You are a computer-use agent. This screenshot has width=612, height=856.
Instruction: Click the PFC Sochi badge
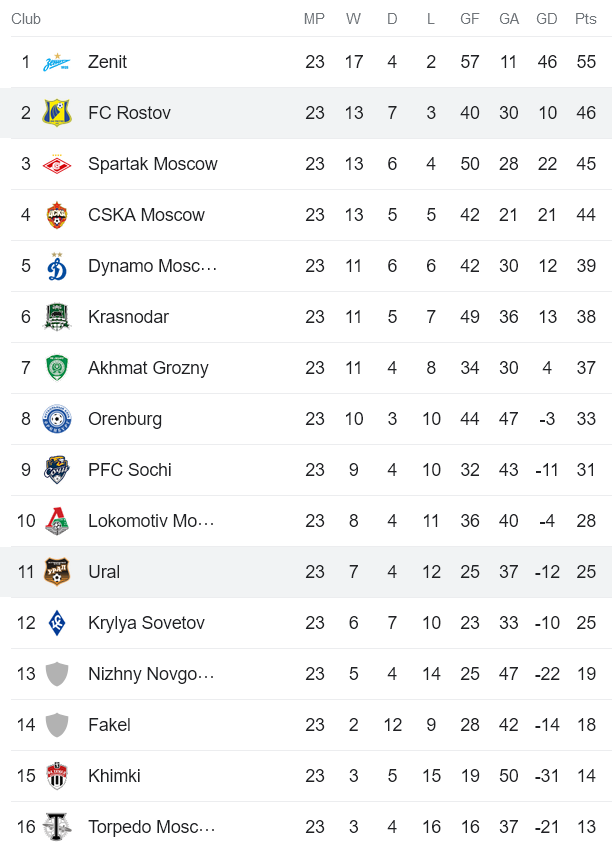click(x=57, y=470)
